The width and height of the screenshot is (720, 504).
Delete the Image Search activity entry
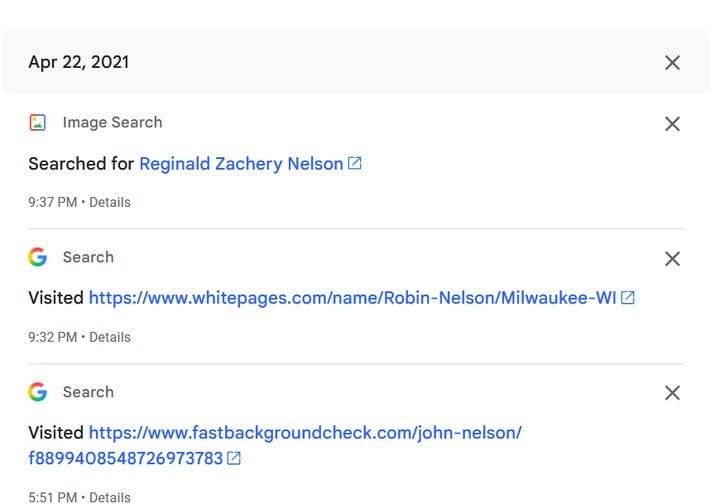point(672,124)
